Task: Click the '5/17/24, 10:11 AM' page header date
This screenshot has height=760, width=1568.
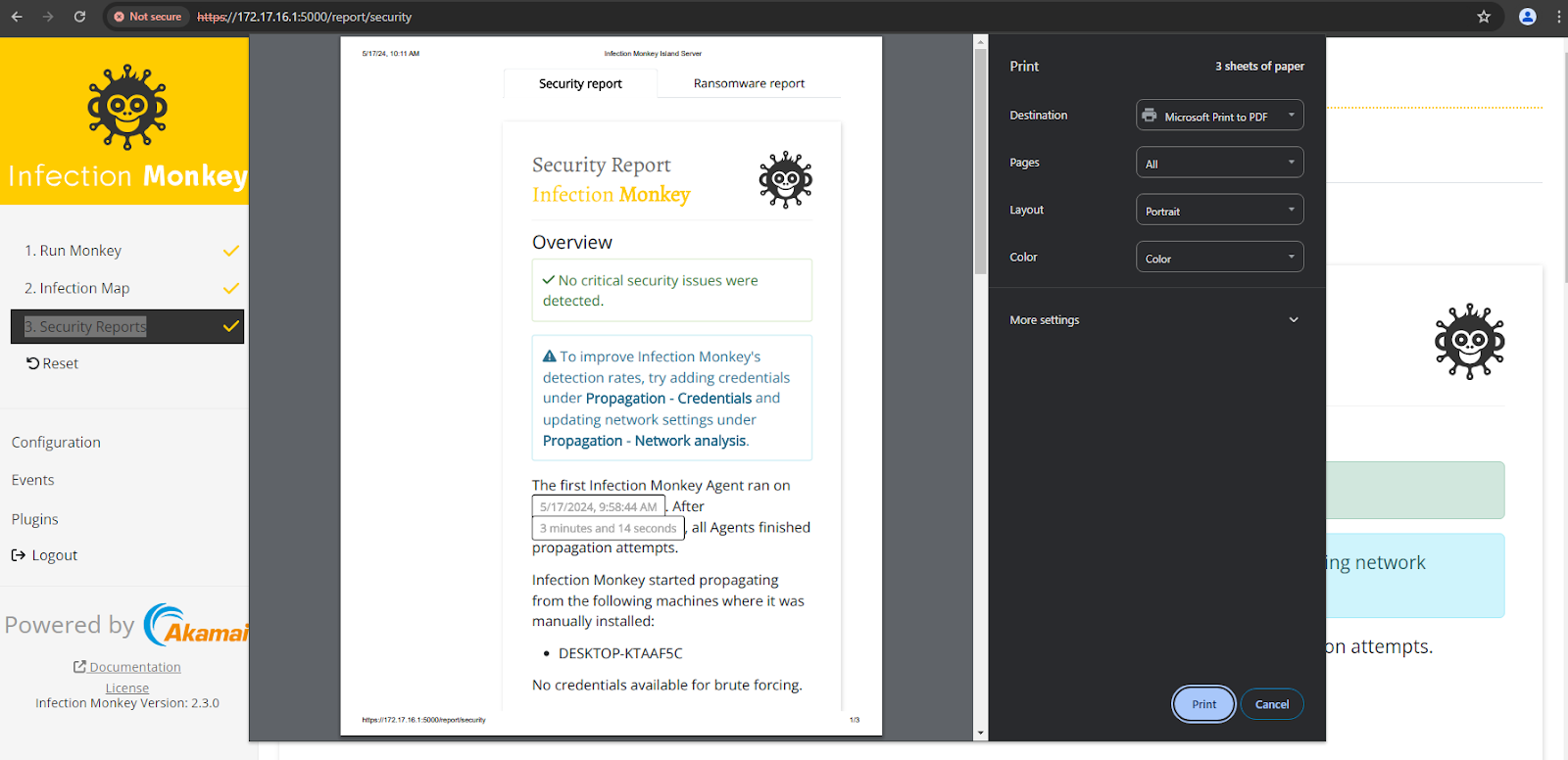Action: pos(391,54)
